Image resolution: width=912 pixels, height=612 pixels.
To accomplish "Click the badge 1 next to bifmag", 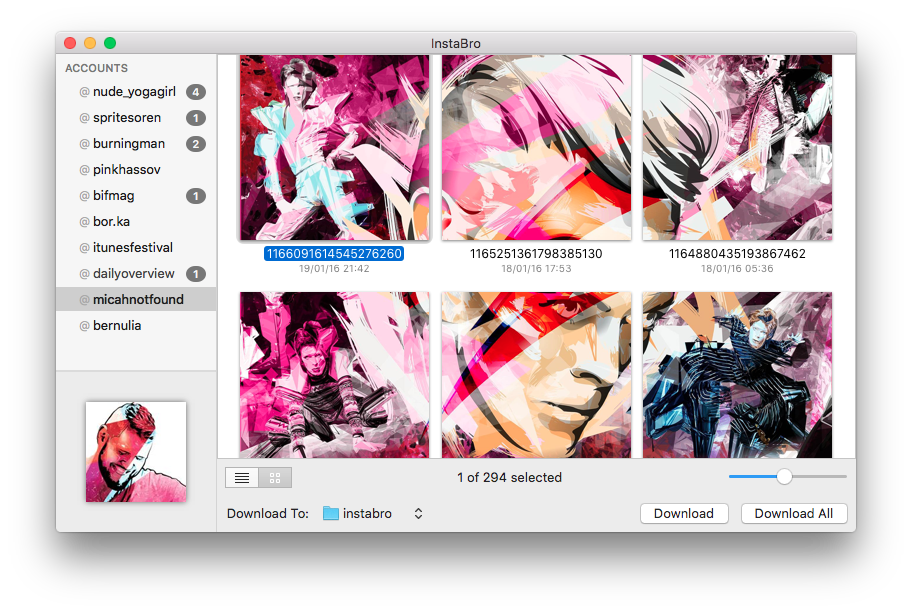I will (x=196, y=196).
